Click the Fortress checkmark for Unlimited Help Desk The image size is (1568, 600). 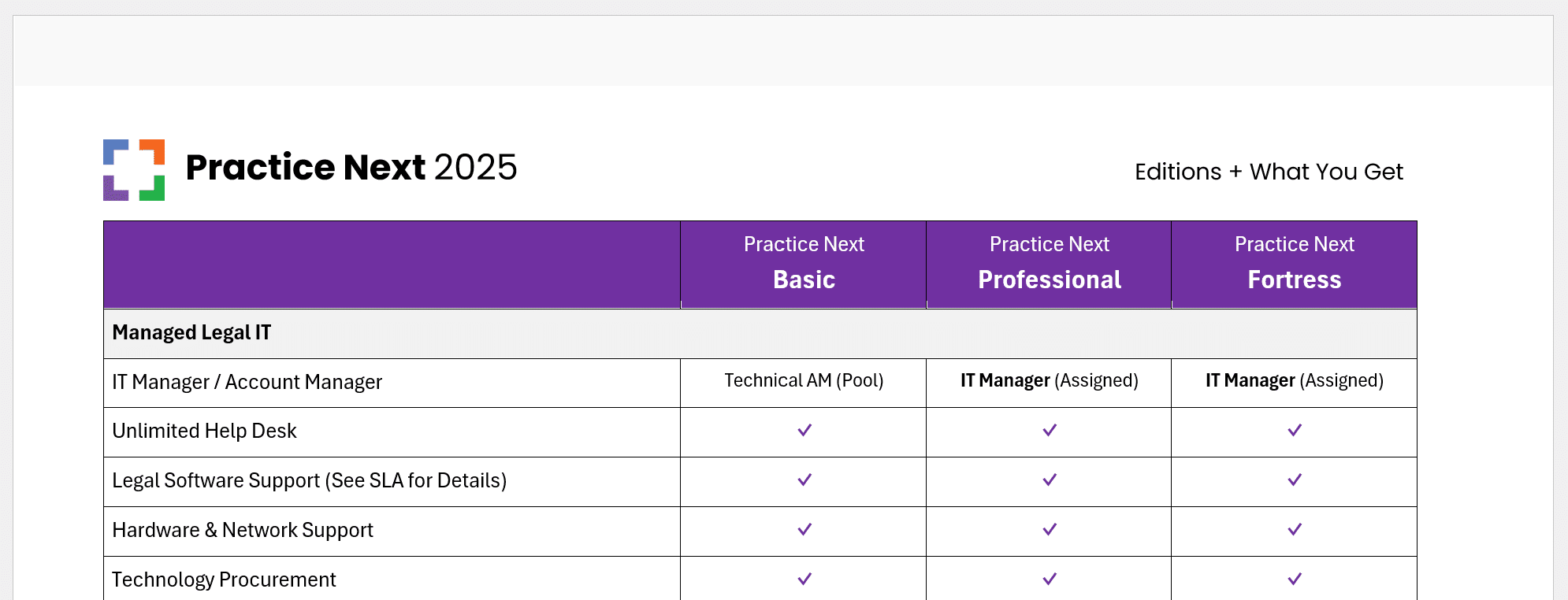point(1294,430)
